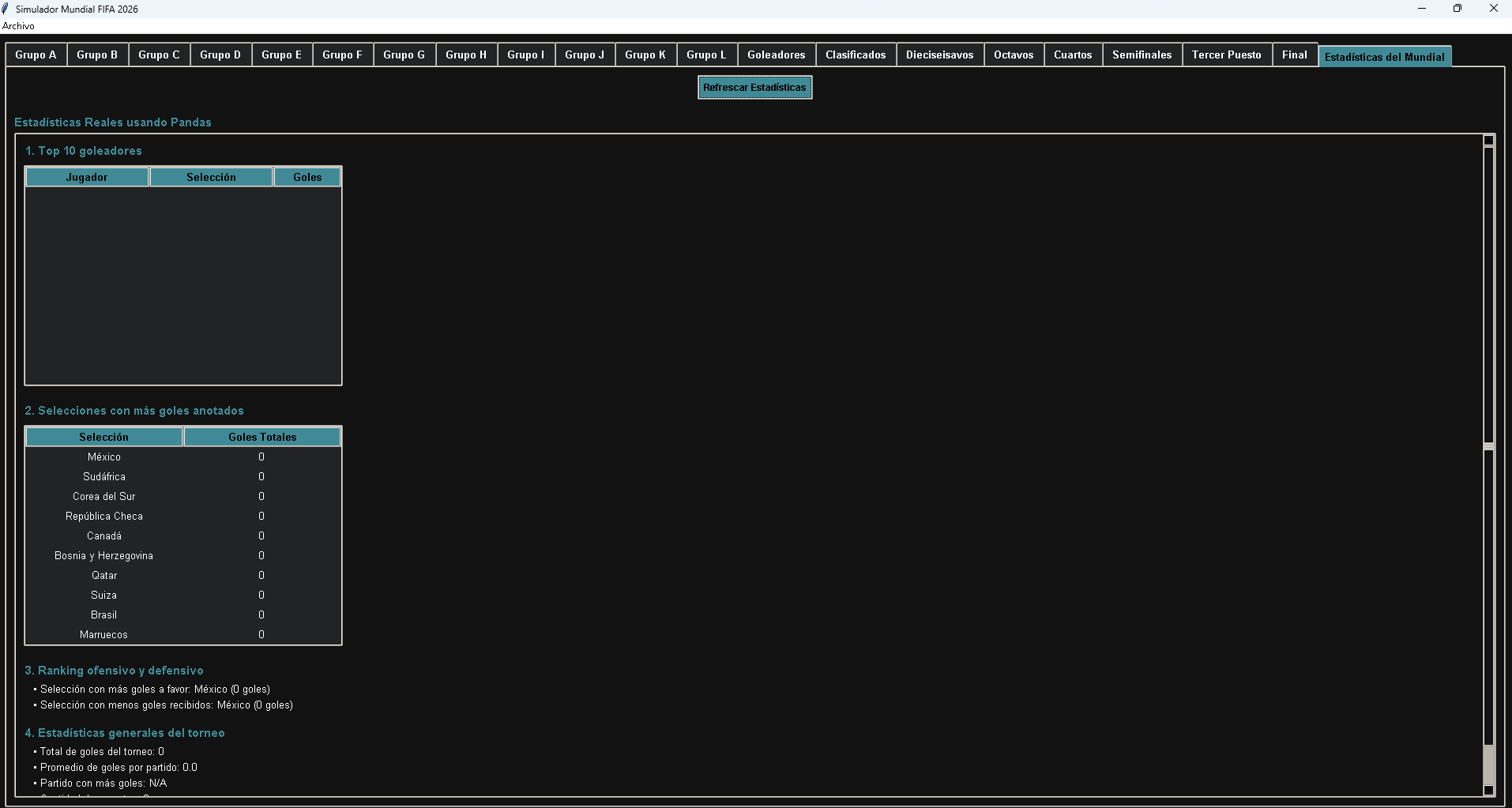Image resolution: width=1512 pixels, height=808 pixels.
Task: Select the Marruecos table row
Action: click(183, 634)
